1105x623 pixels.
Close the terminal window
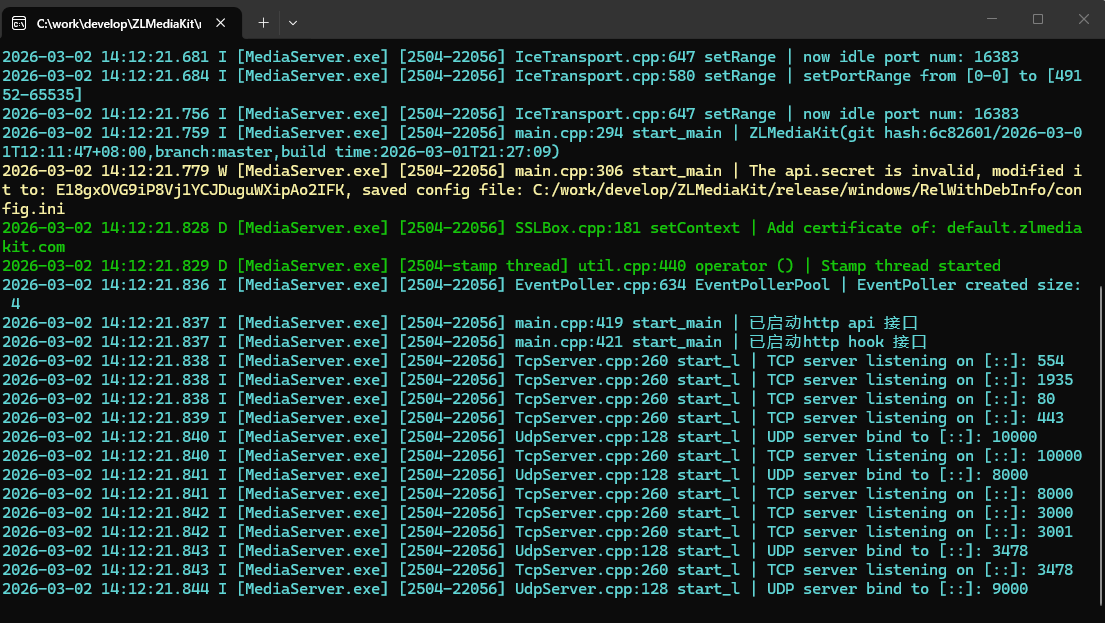point(1082,19)
